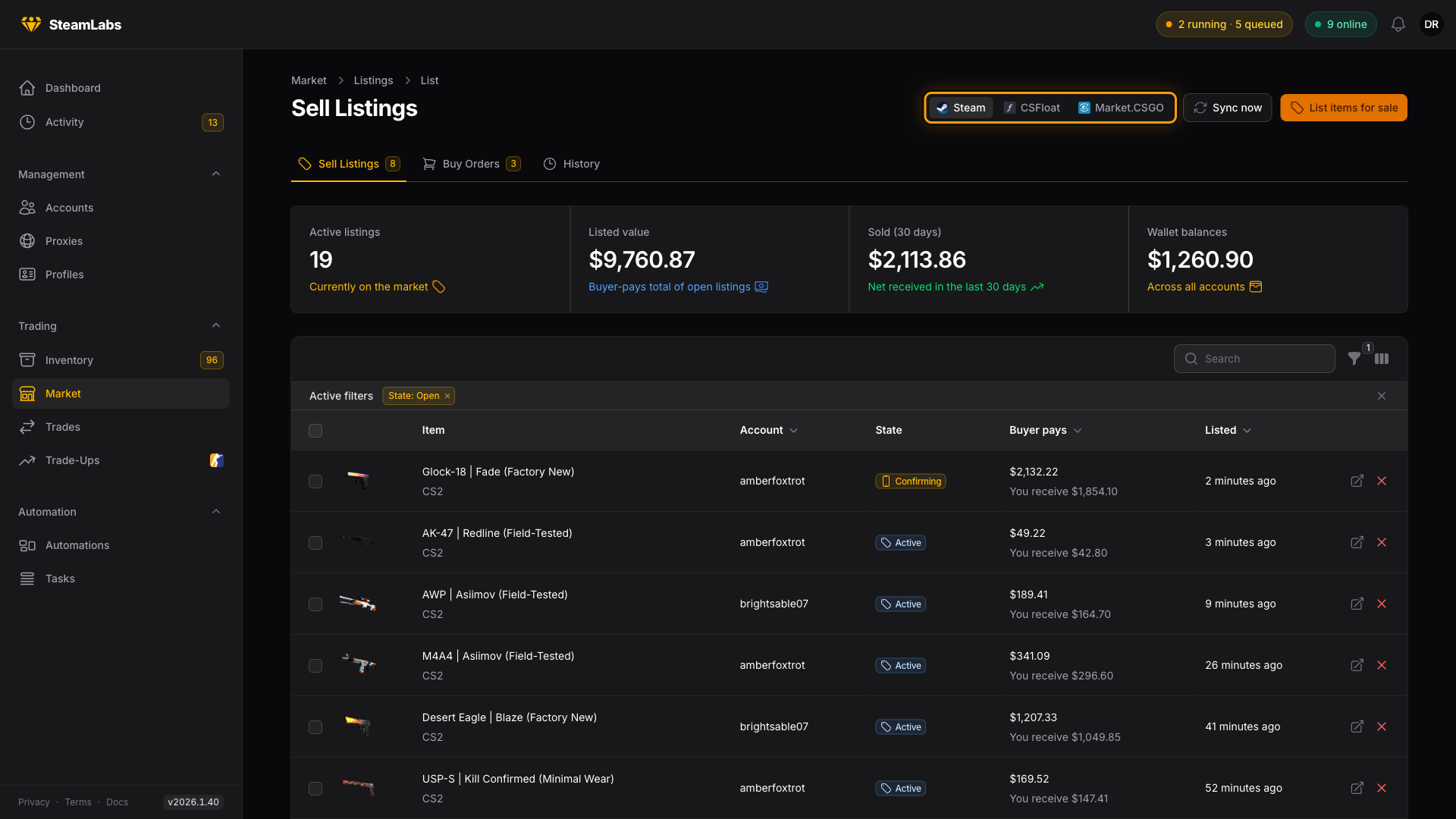Cancel Glock-18 Fade listing
This screenshot has width=1456, height=819.
coord(1382,481)
